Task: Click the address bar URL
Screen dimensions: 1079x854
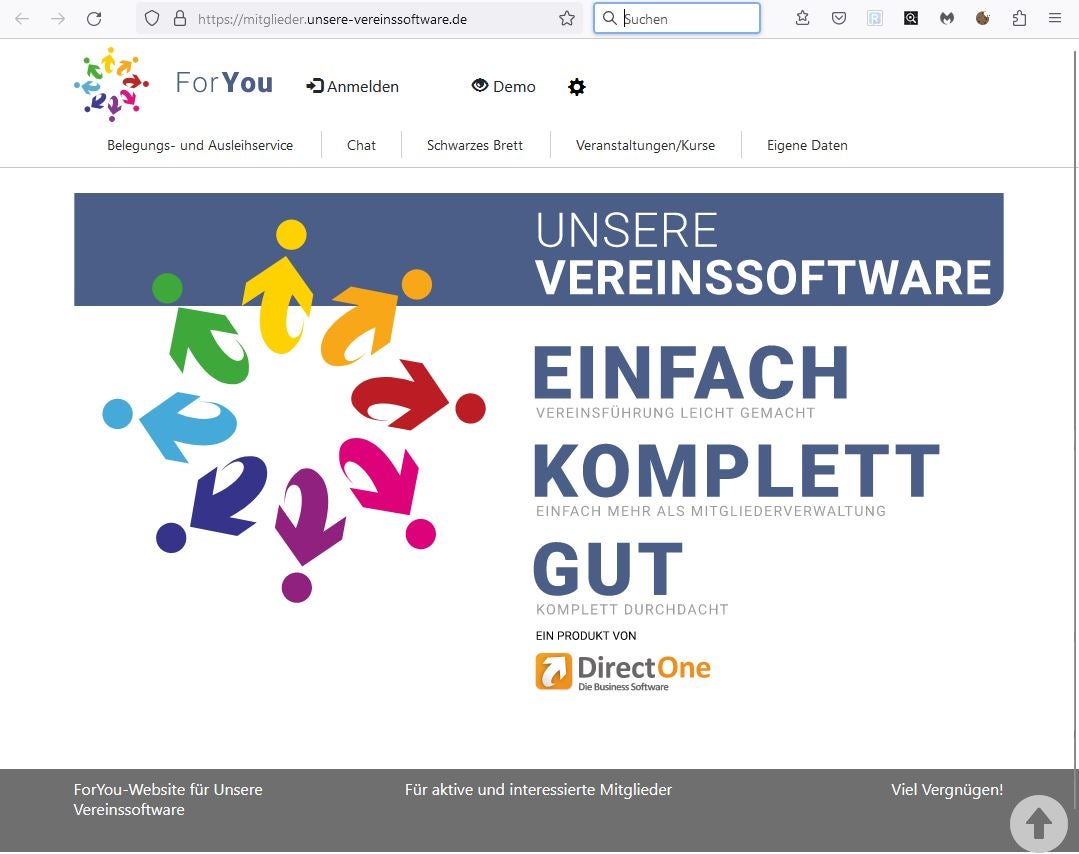Action: click(332, 19)
